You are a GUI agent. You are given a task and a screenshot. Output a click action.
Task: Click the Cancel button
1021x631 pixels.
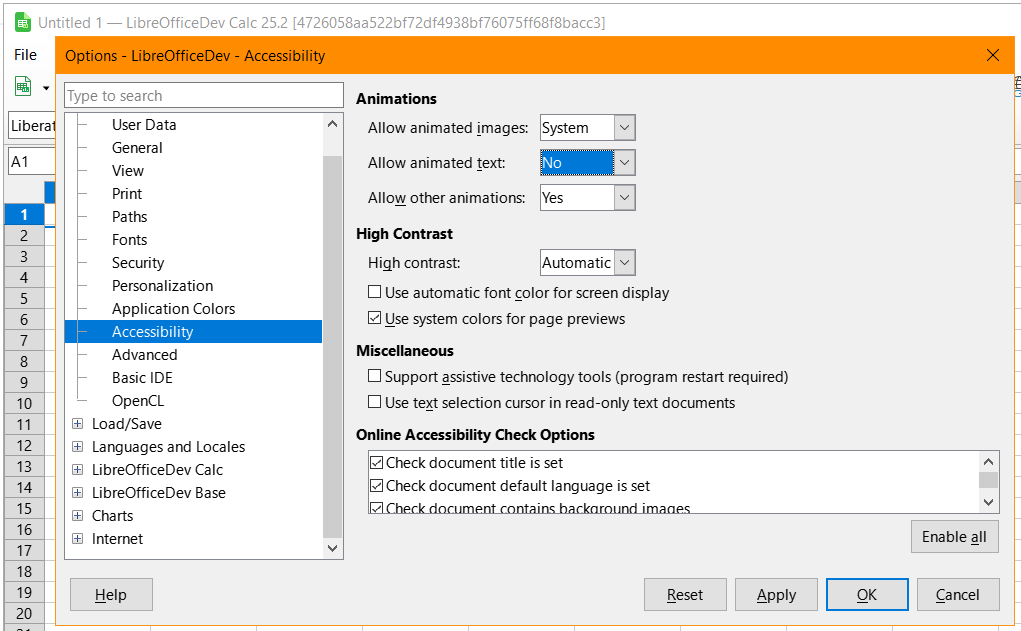point(958,595)
